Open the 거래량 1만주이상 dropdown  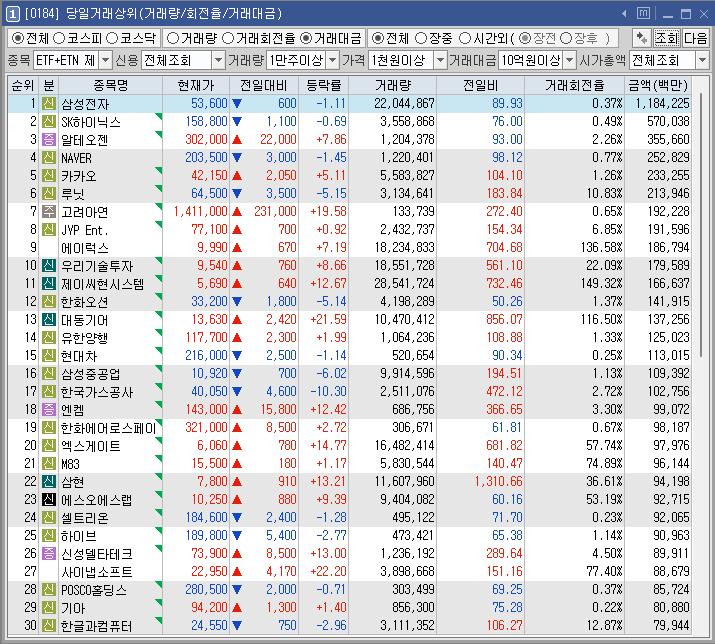pos(333,60)
